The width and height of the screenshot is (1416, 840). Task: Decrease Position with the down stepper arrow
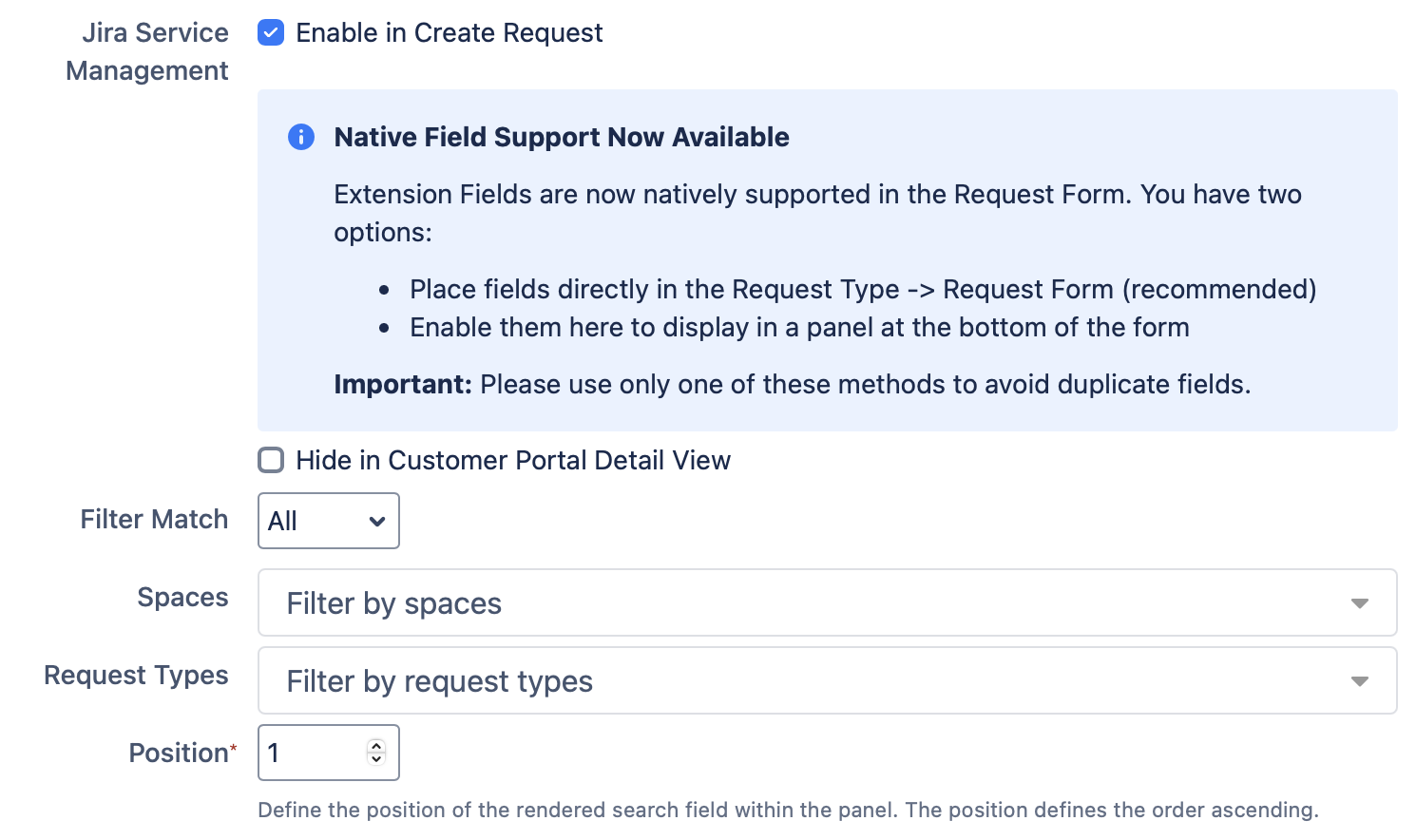pyautogui.click(x=376, y=759)
